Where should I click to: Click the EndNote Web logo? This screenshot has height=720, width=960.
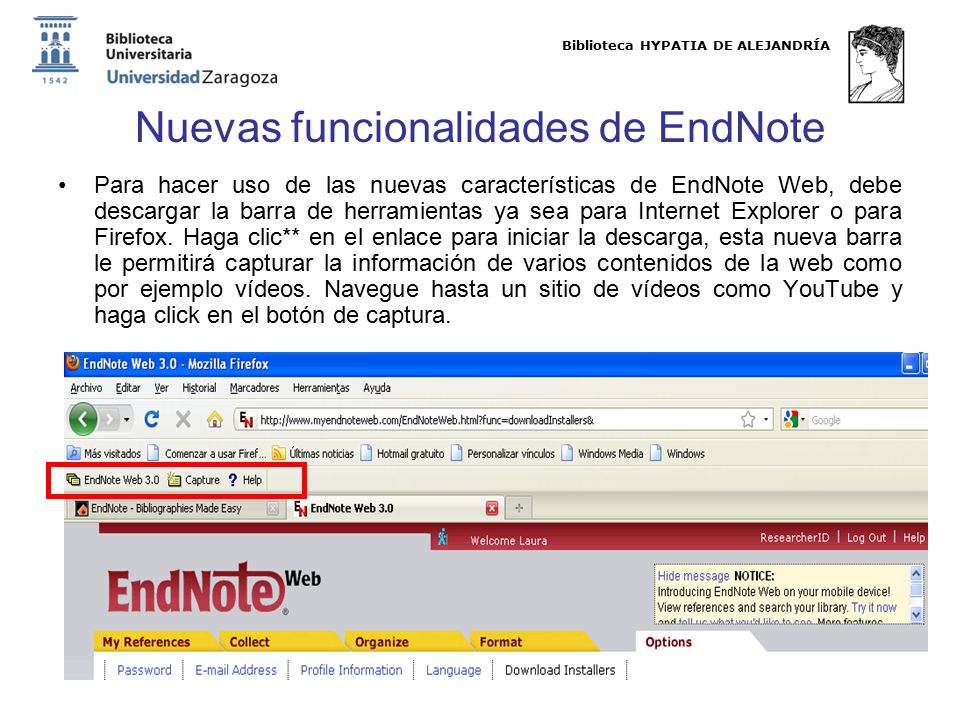[214, 588]
